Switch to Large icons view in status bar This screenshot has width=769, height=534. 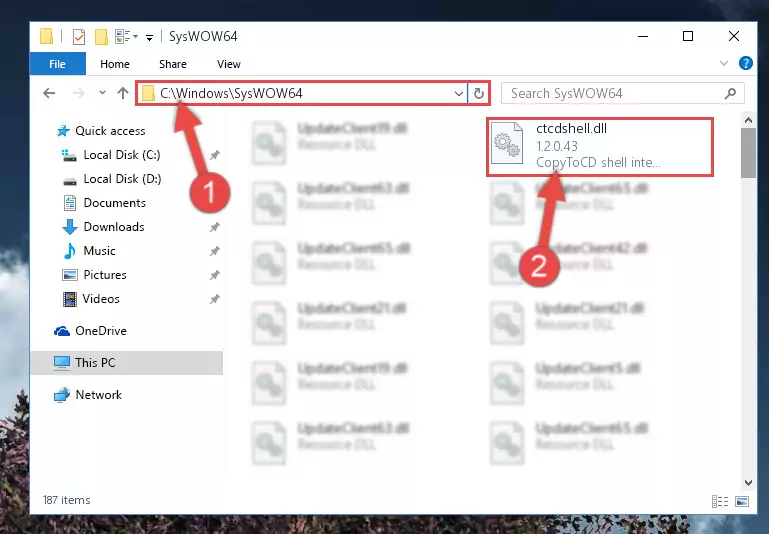coord(742,501)
